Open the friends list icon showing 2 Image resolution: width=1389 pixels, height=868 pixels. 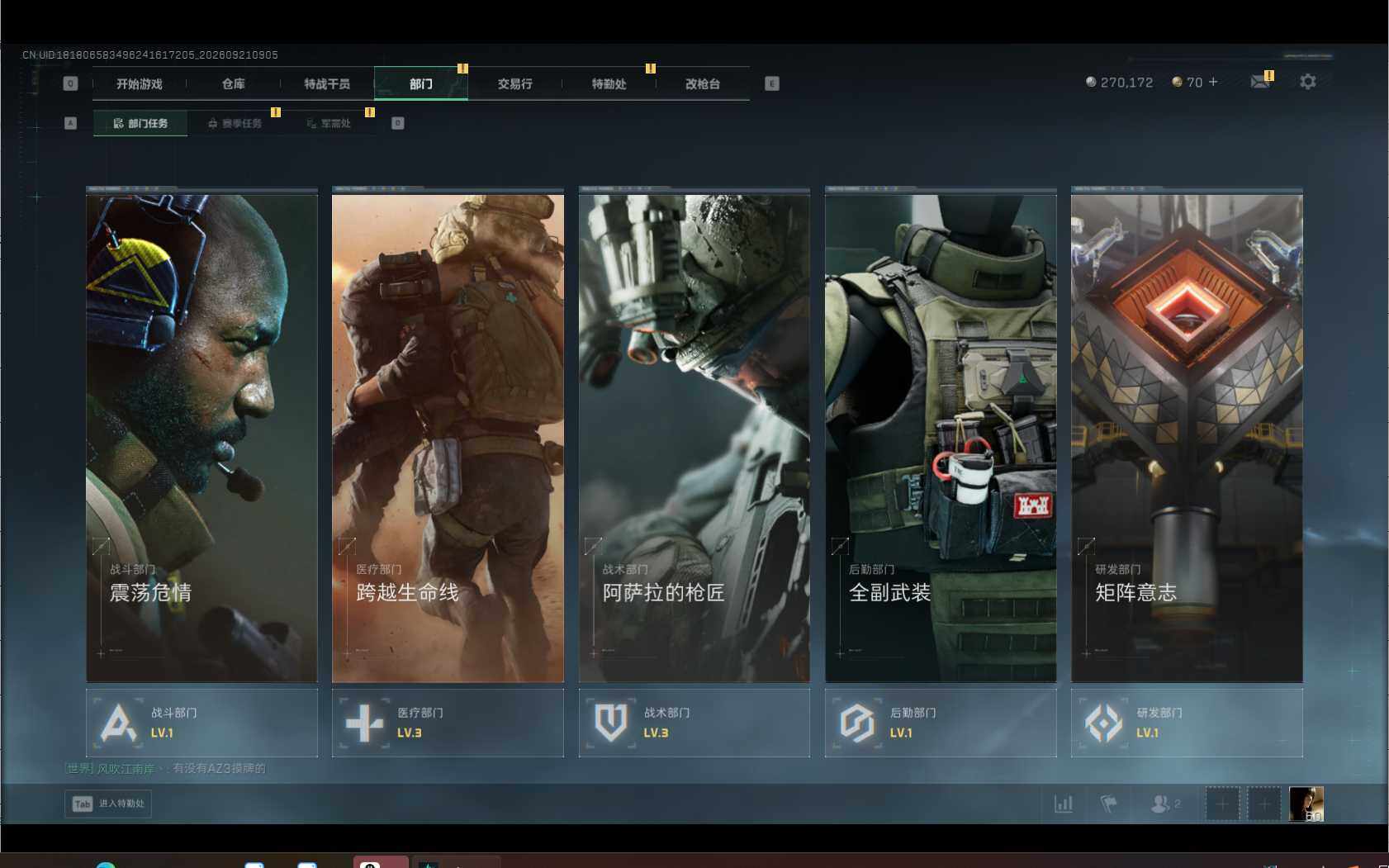pos(1165,804)
